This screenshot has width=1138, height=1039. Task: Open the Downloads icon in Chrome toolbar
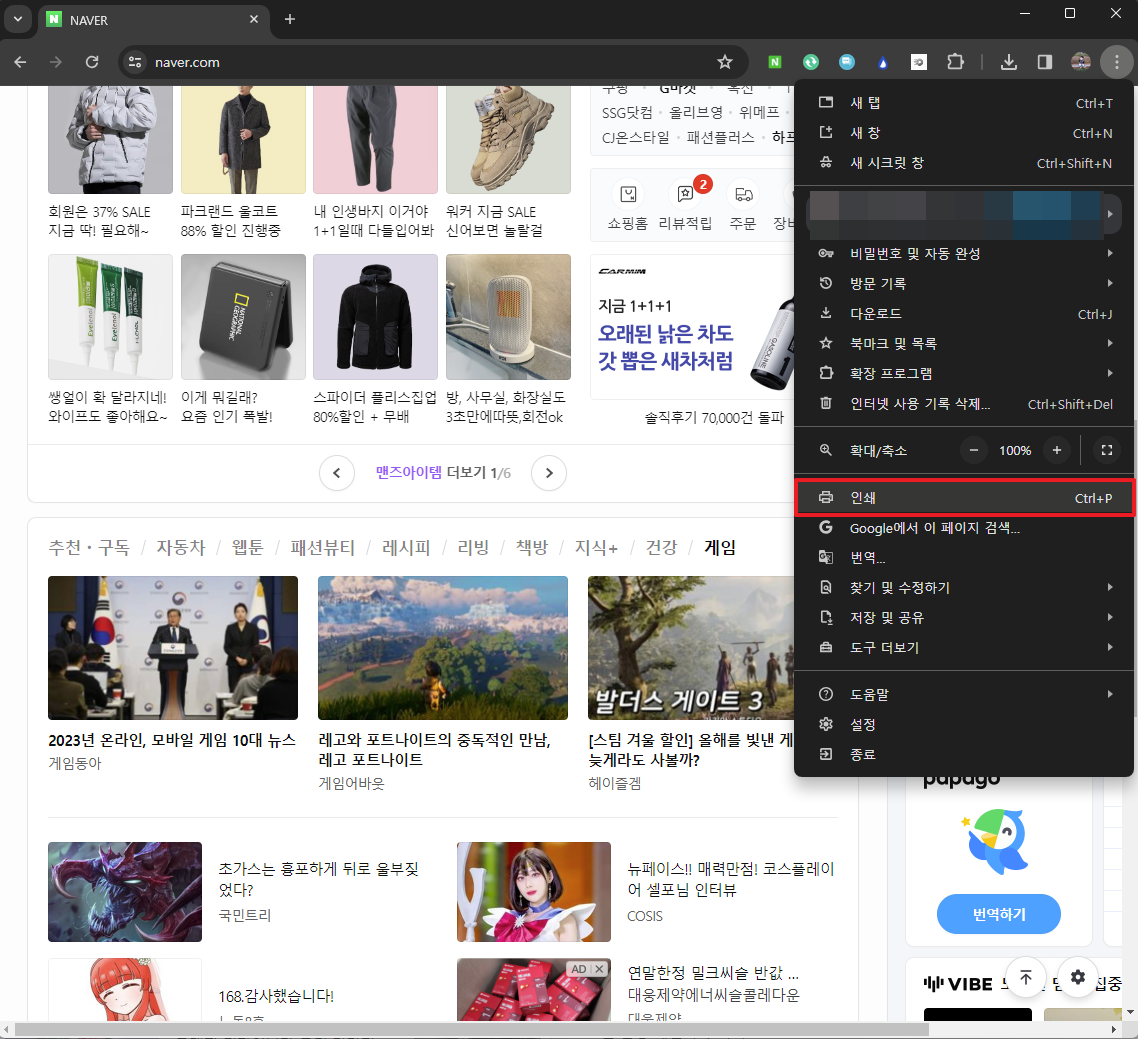[1009, 62]
